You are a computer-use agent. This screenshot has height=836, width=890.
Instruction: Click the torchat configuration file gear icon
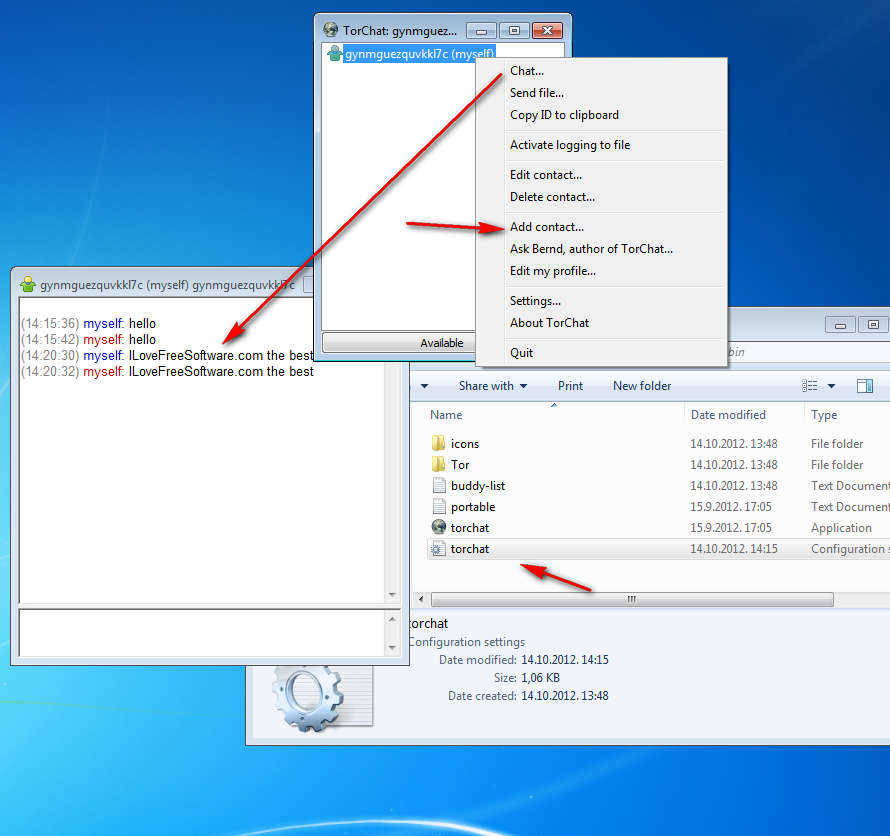(437, 549)
